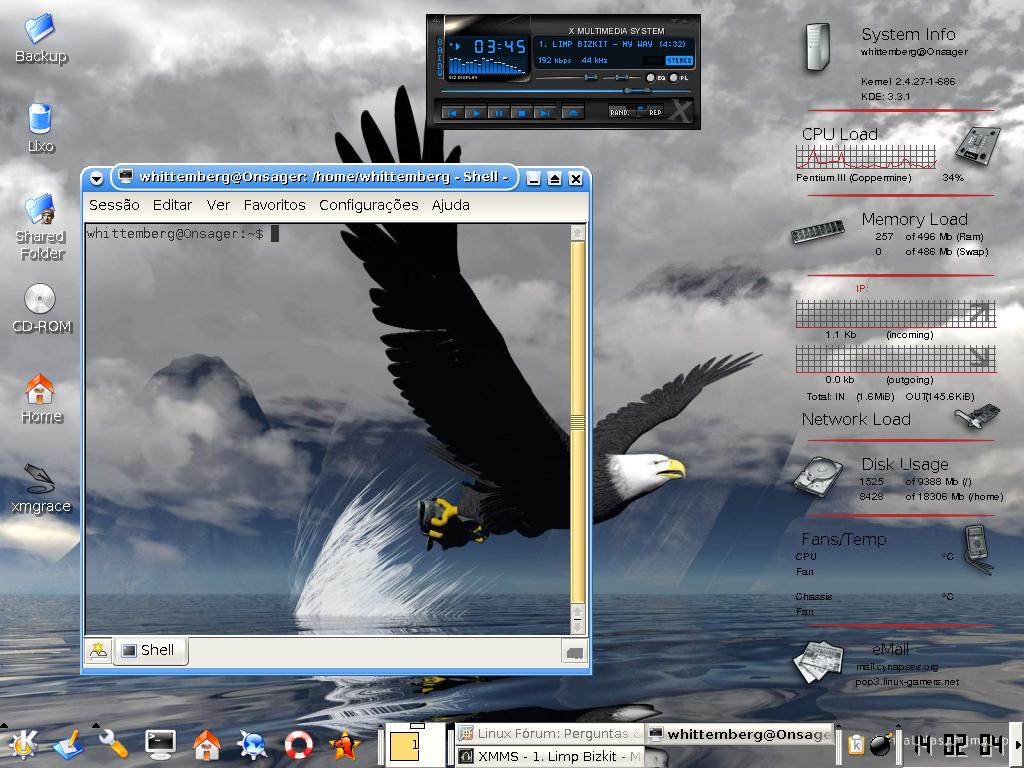
Task: Click the XMMS eject open-file button
Action: point(573,113)
